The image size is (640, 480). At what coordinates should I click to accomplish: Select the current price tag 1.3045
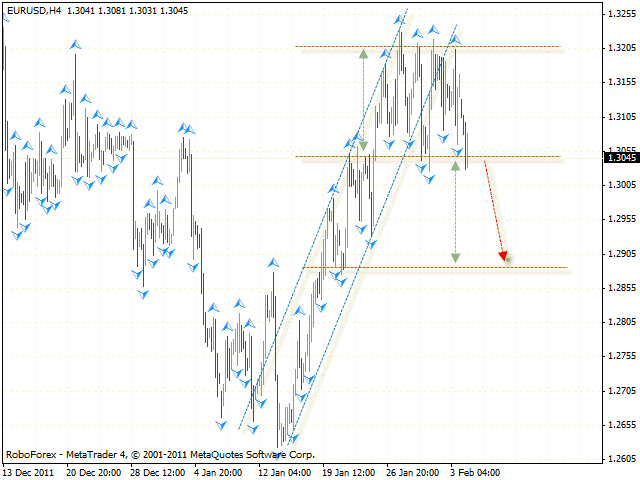(618, 157)
